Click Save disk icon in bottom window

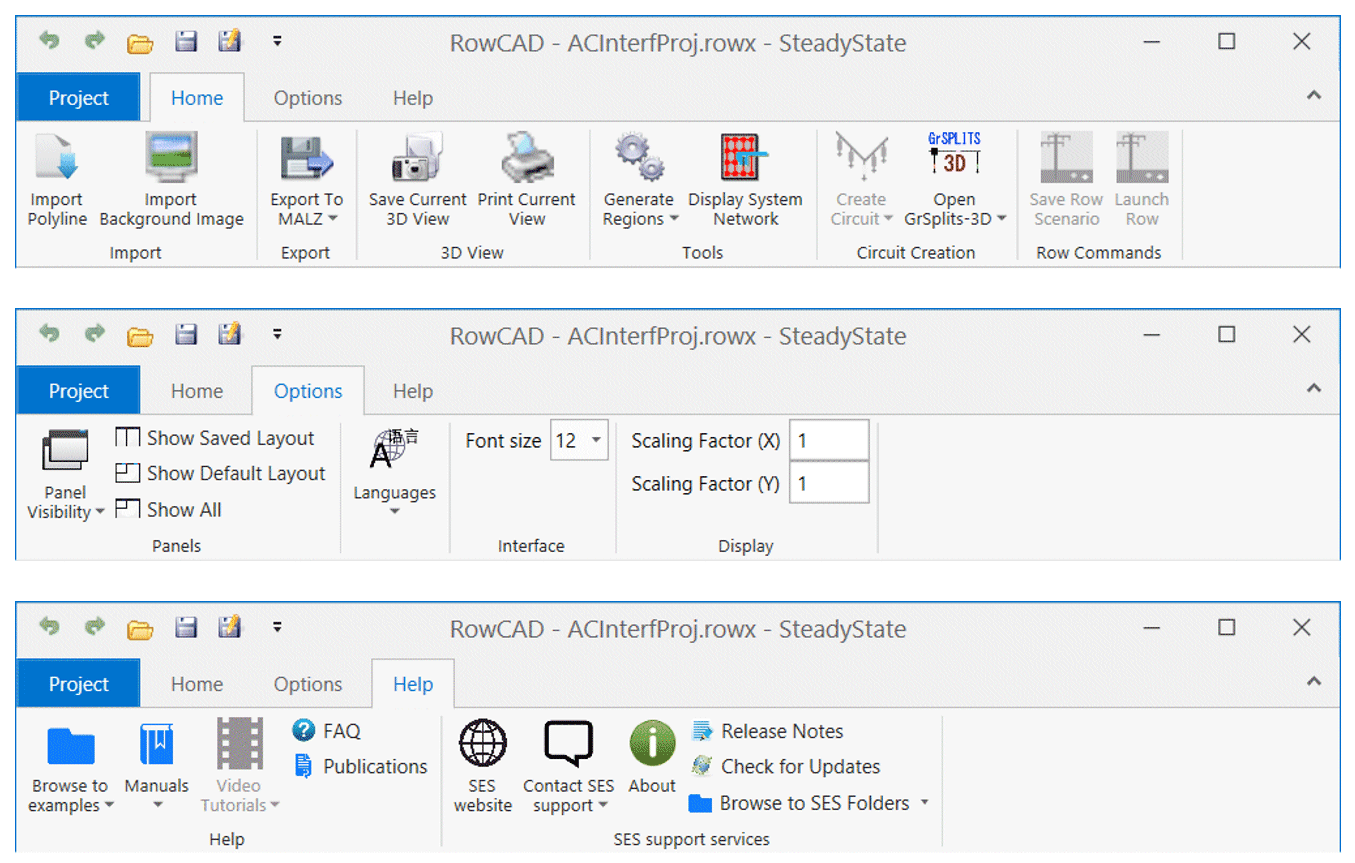[x=186, y=627]
